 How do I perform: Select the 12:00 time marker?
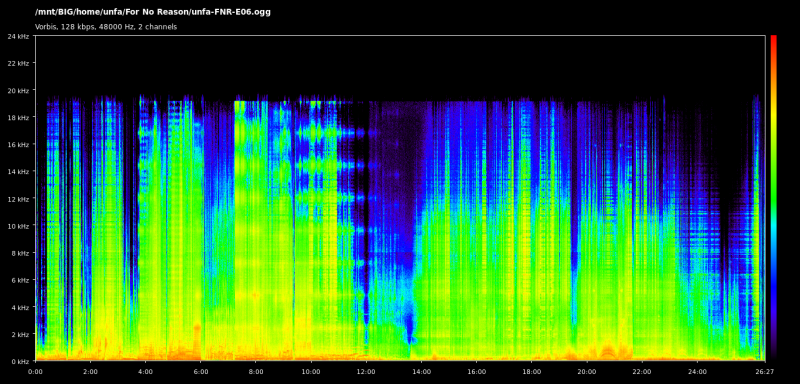366,372
